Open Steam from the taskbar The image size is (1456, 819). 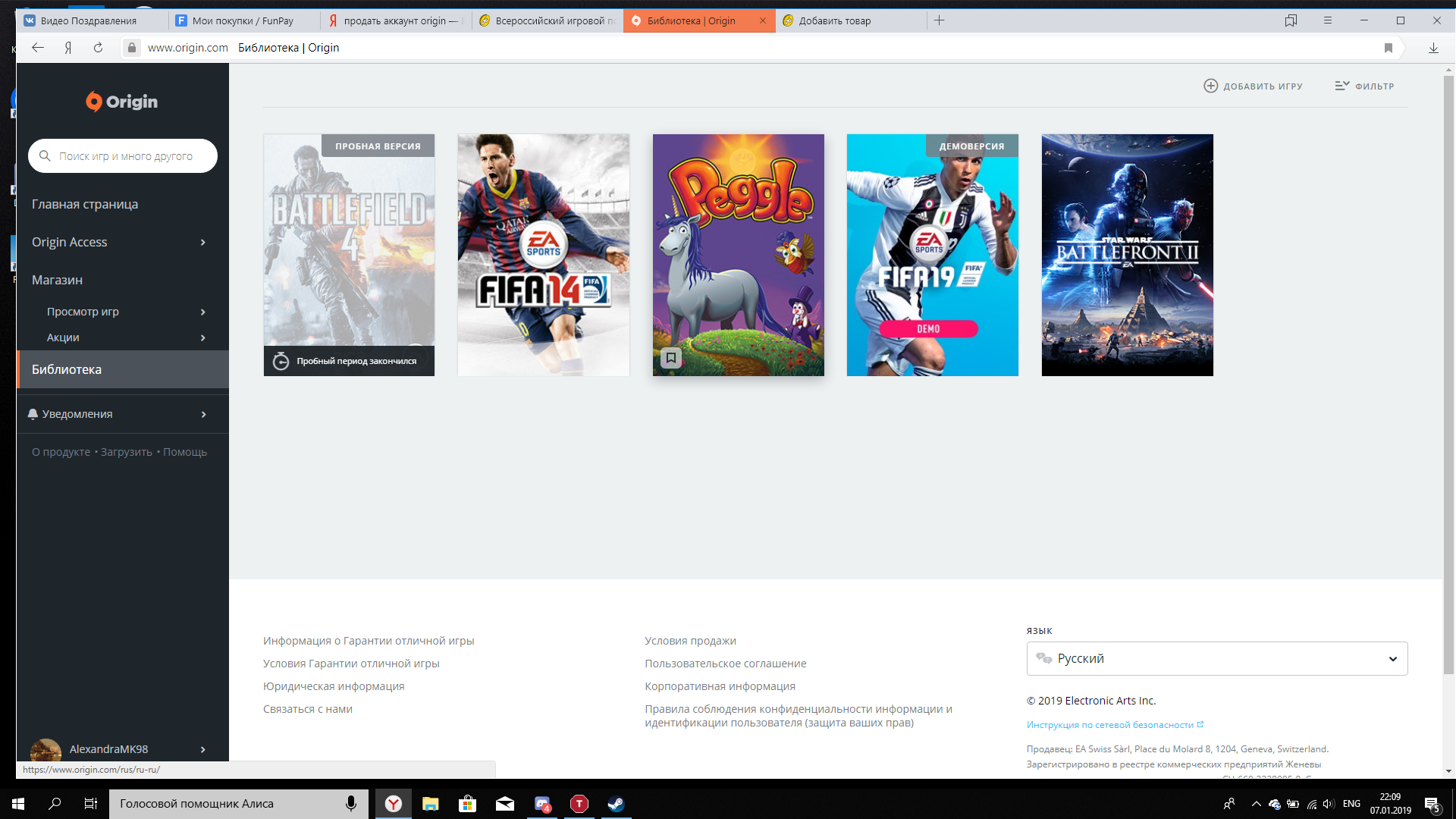coord(616,804)
